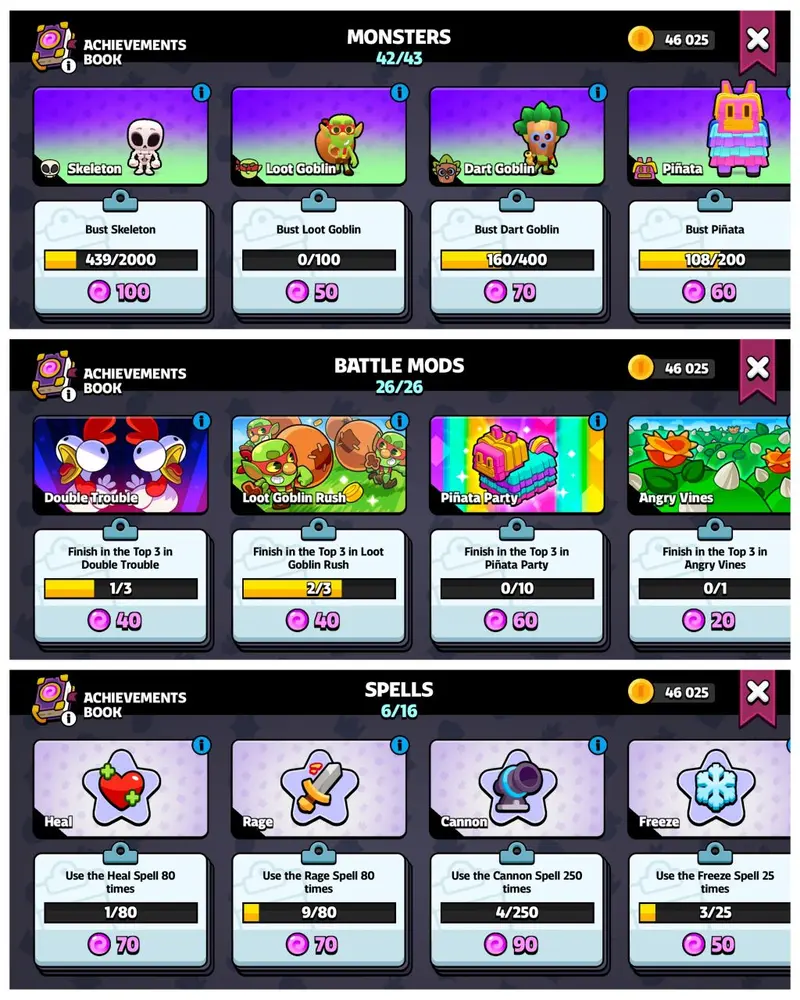View info for Double Trouble battle mod
The height and width of the screenshot is (1000, 800).
click(201, 421)
